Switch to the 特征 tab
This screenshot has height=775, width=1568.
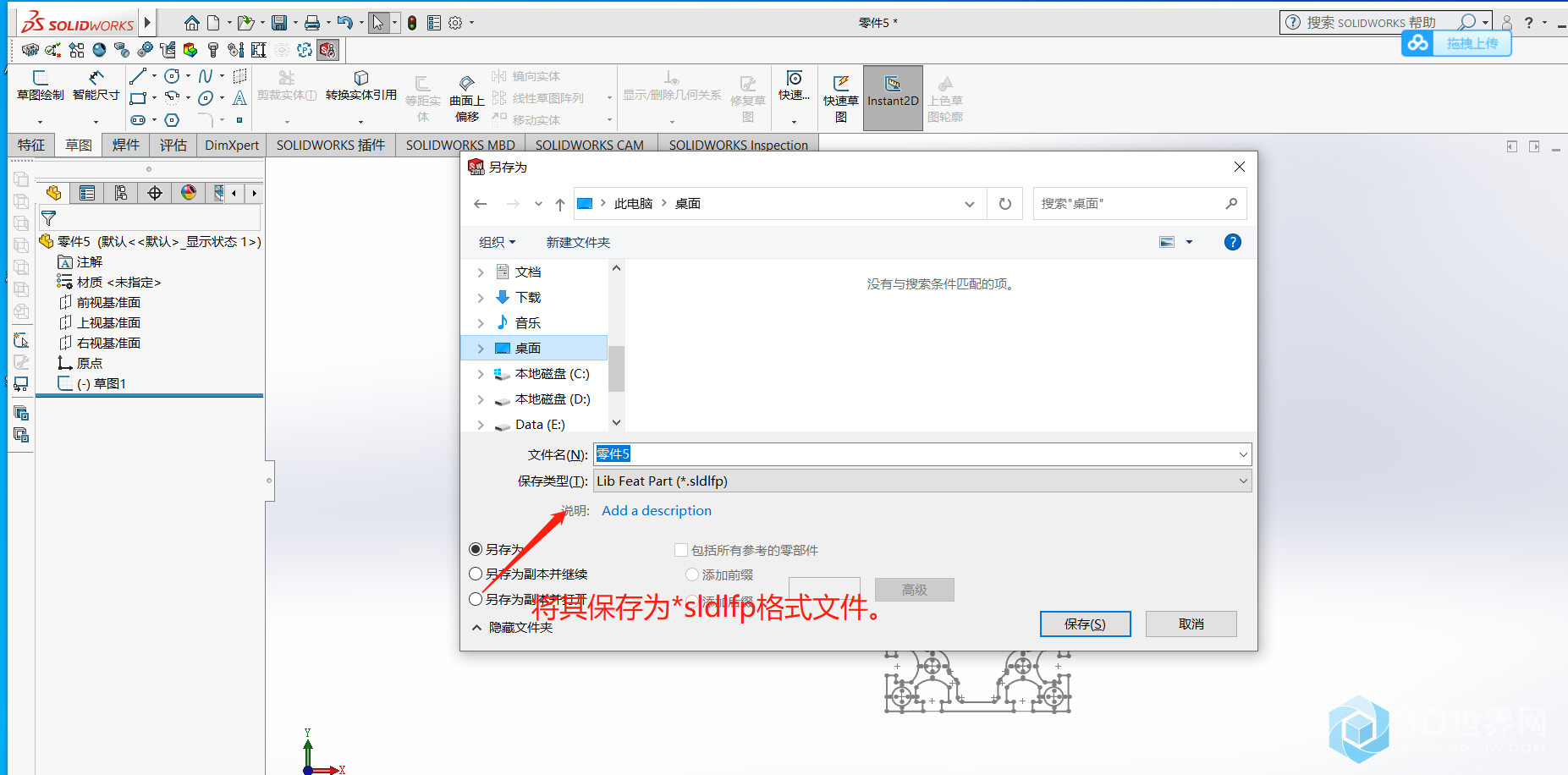point(31,146)
